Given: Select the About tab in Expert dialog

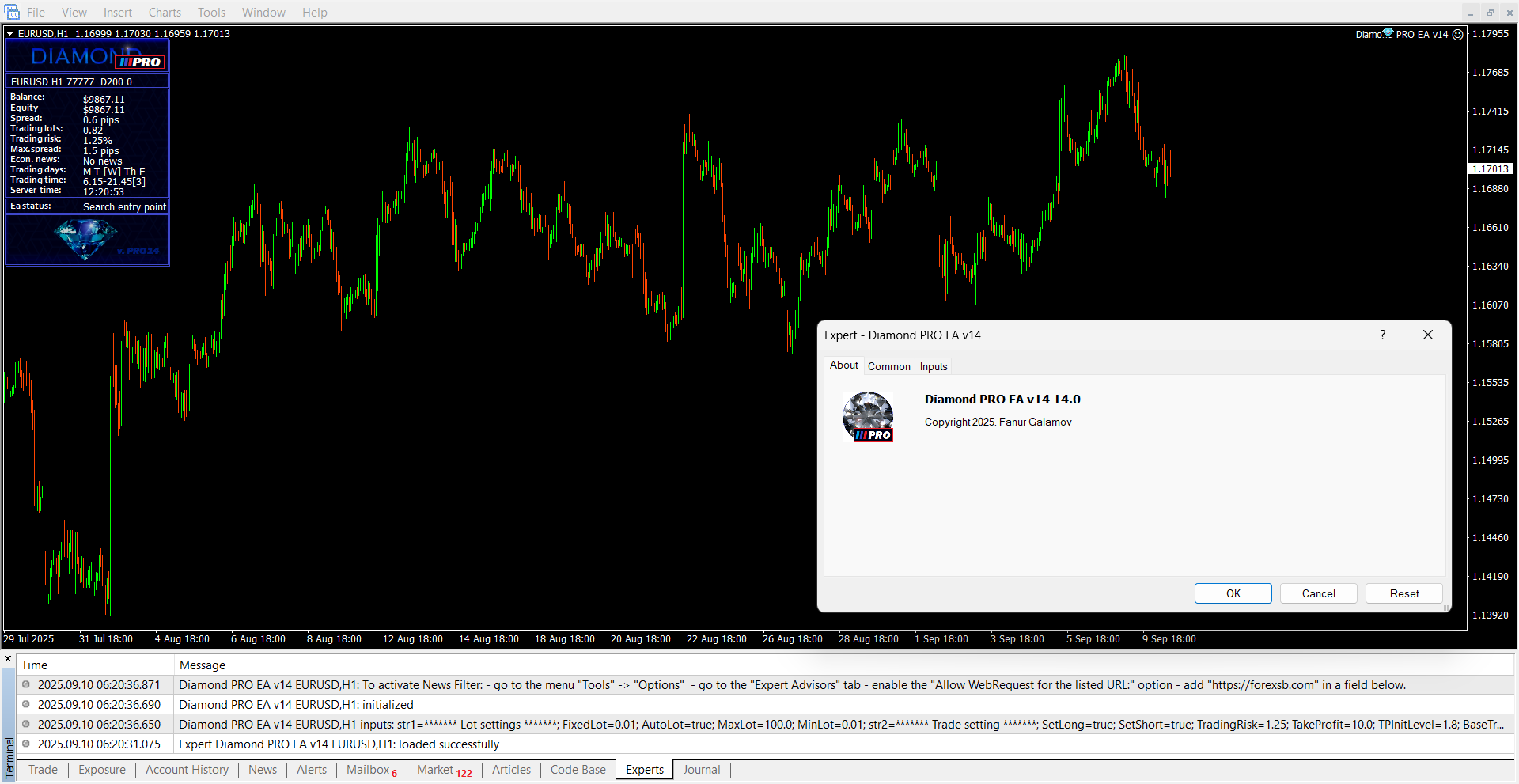Looking at the screenshot, I should [843, 365].
